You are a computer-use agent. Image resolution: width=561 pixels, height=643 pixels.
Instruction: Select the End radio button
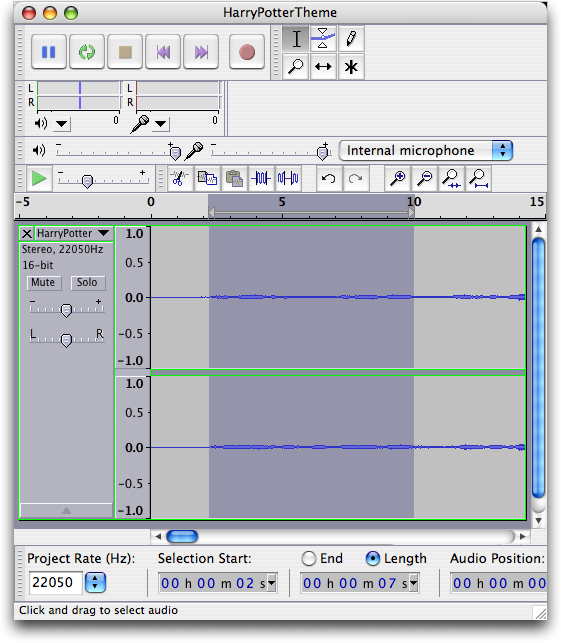coord(308,559)
